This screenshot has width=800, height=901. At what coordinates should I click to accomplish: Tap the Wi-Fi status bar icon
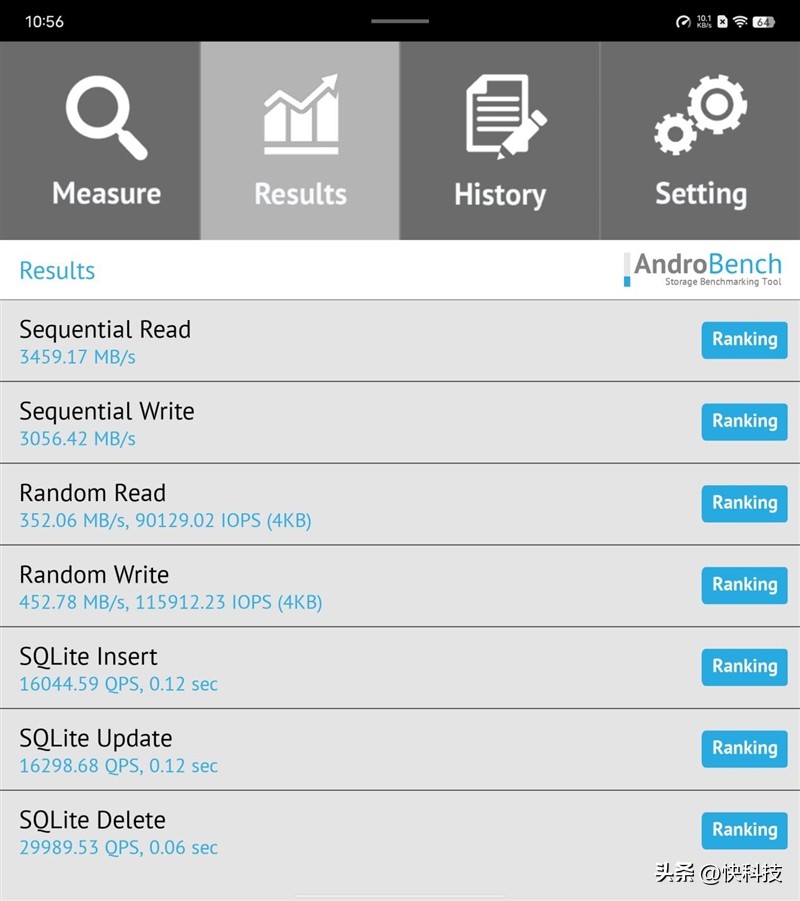741,21
